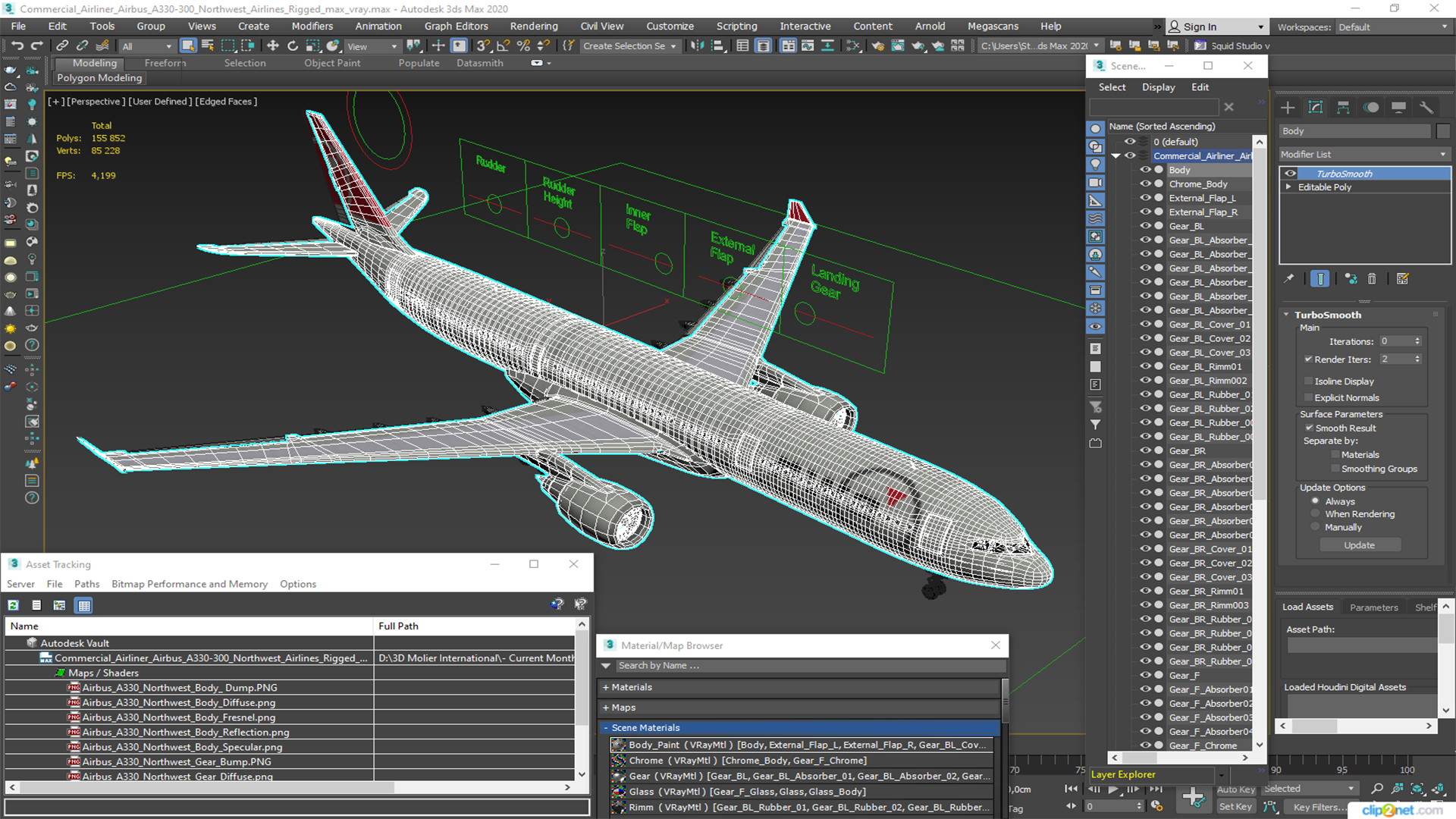This screenshot has width=1456, height=819.
Task: Expand the Materials group in Material/Map Browser
Action: coord(606,687)
